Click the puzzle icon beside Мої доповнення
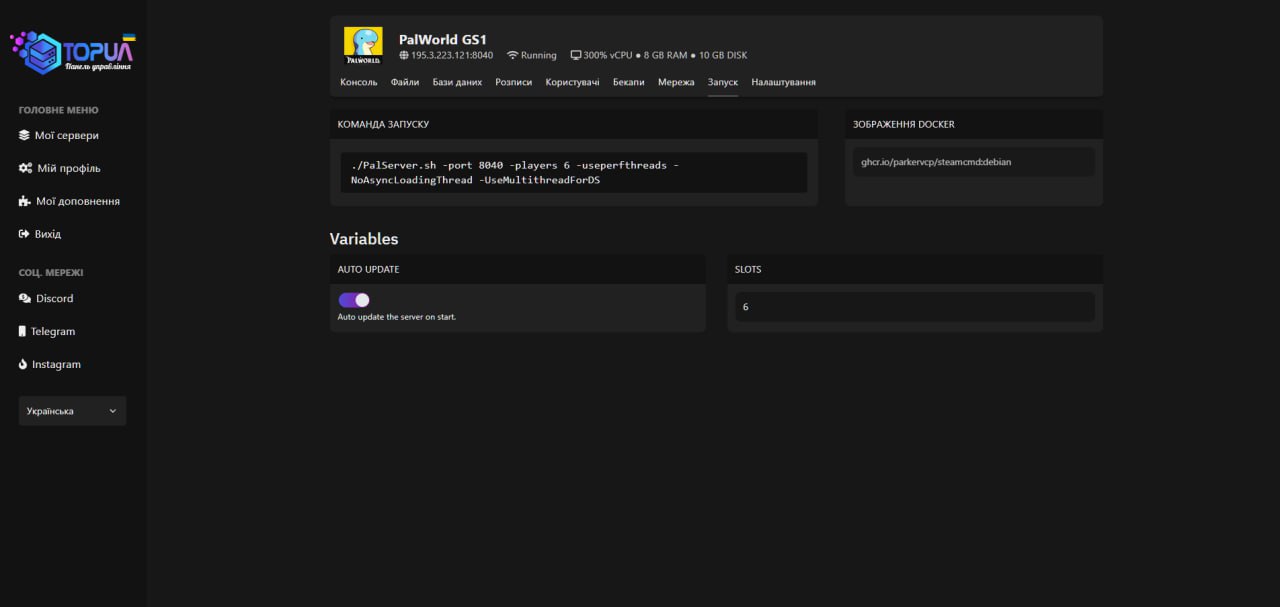 click(25, 201)
